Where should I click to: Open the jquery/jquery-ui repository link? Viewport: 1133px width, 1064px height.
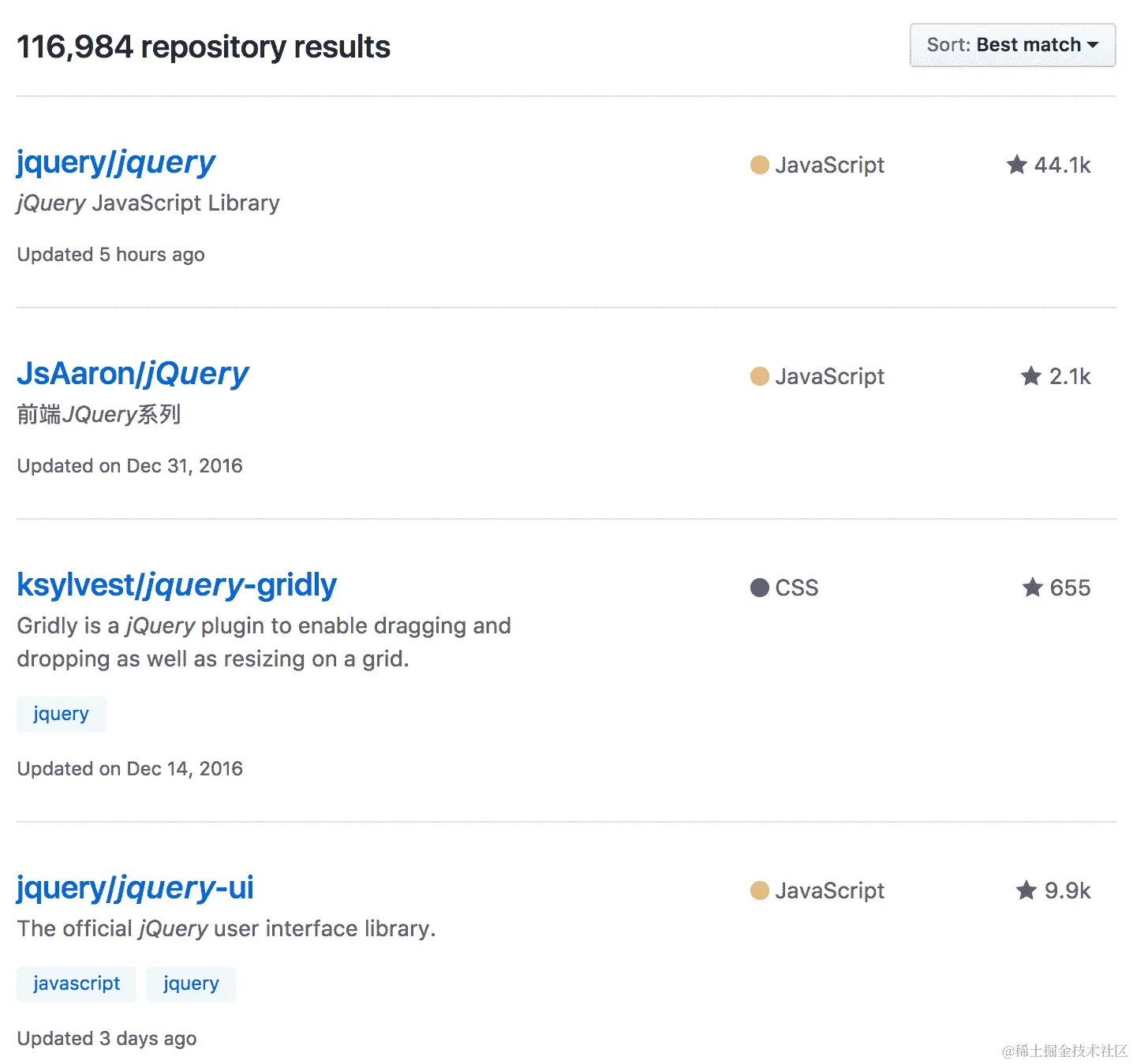click(135, 888)
